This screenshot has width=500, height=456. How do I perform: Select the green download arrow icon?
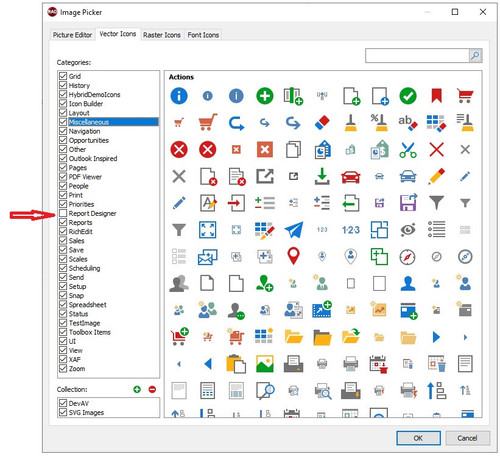(322, 176)
